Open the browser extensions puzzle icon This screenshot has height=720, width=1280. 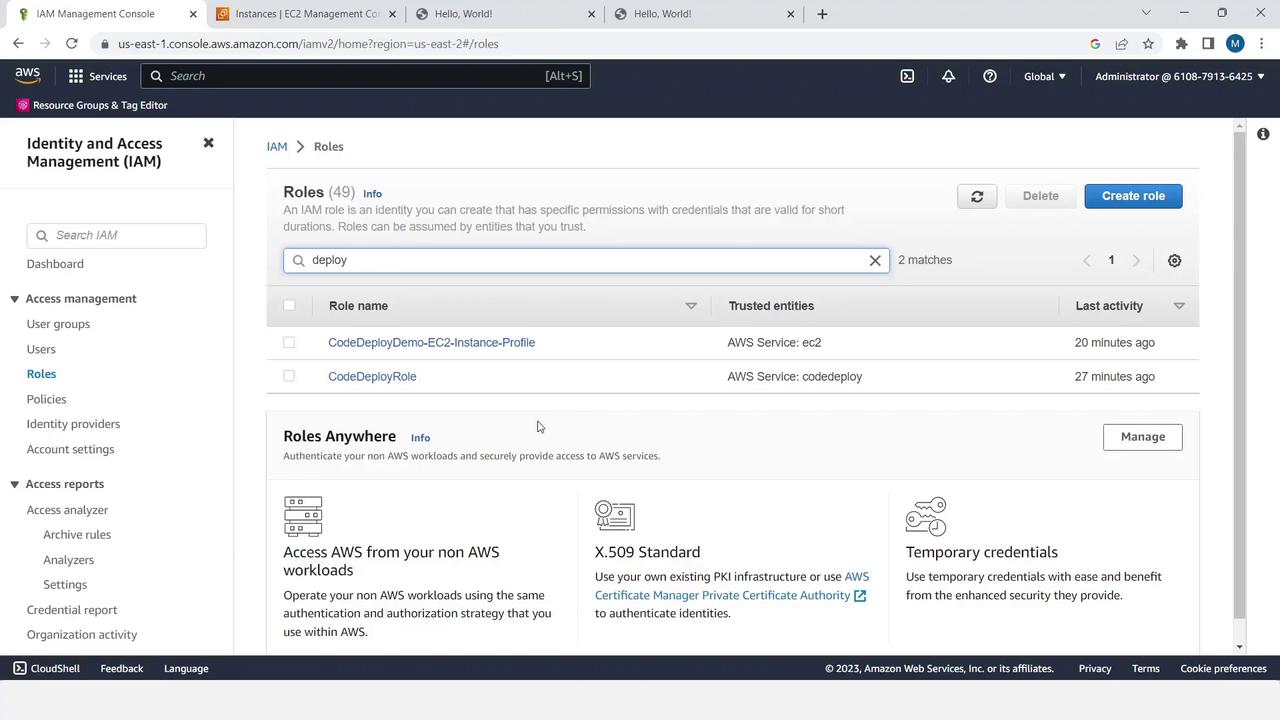(1181, 44)
